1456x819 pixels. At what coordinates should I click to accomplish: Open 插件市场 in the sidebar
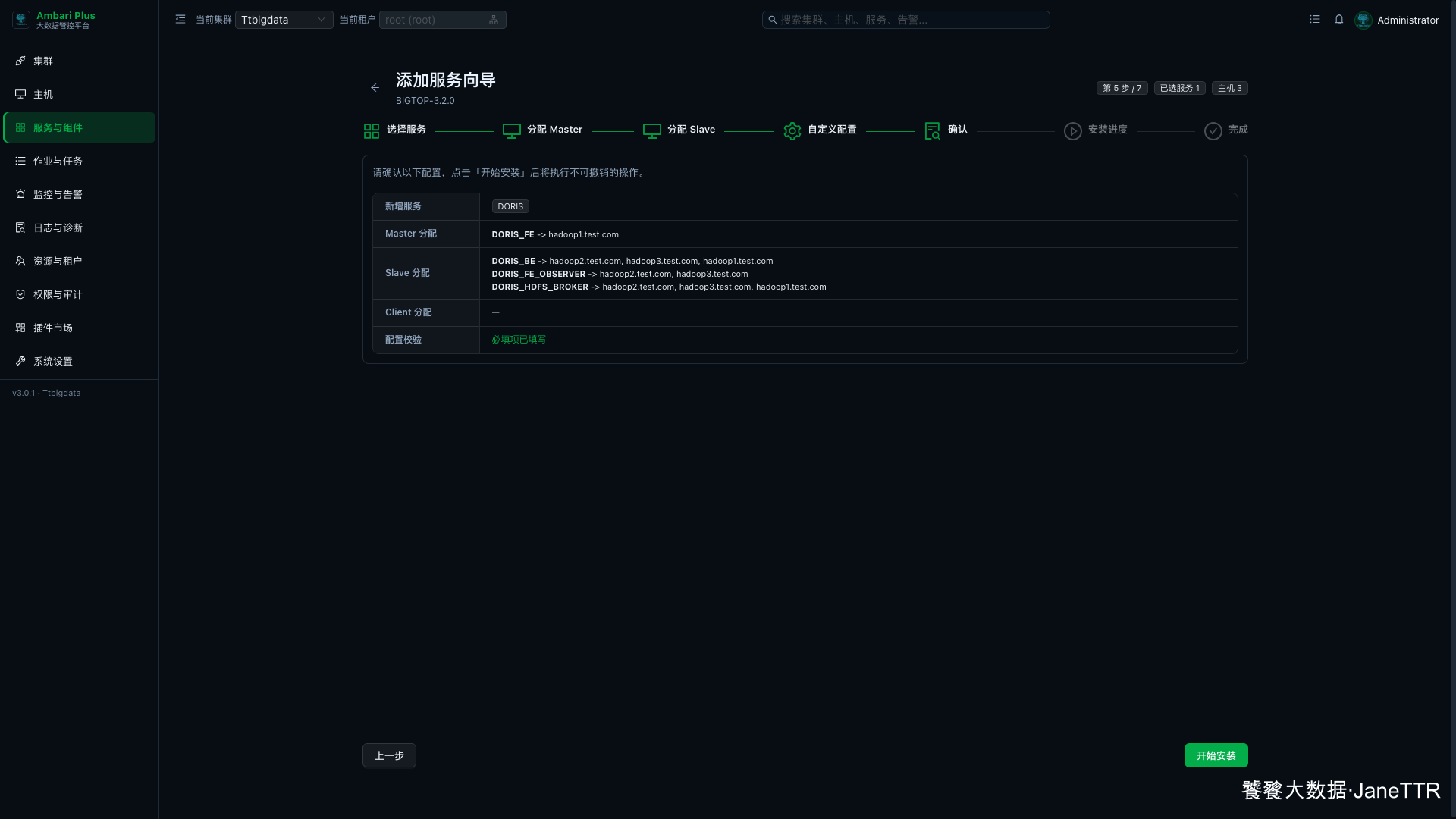pyautogui.click(x=80, y=328)
